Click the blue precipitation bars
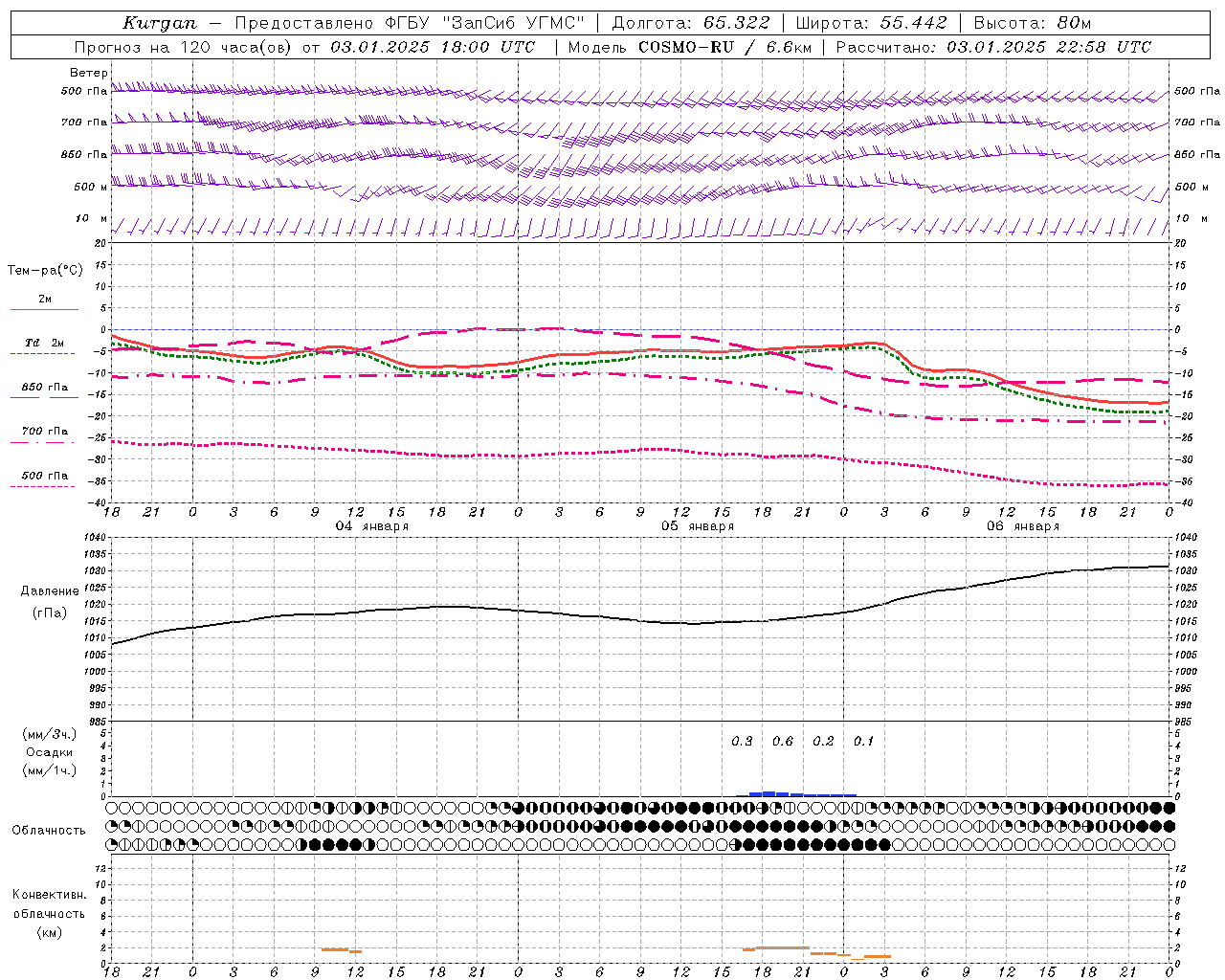Screen dimensions: 1225x980 (x=795, y=793)
